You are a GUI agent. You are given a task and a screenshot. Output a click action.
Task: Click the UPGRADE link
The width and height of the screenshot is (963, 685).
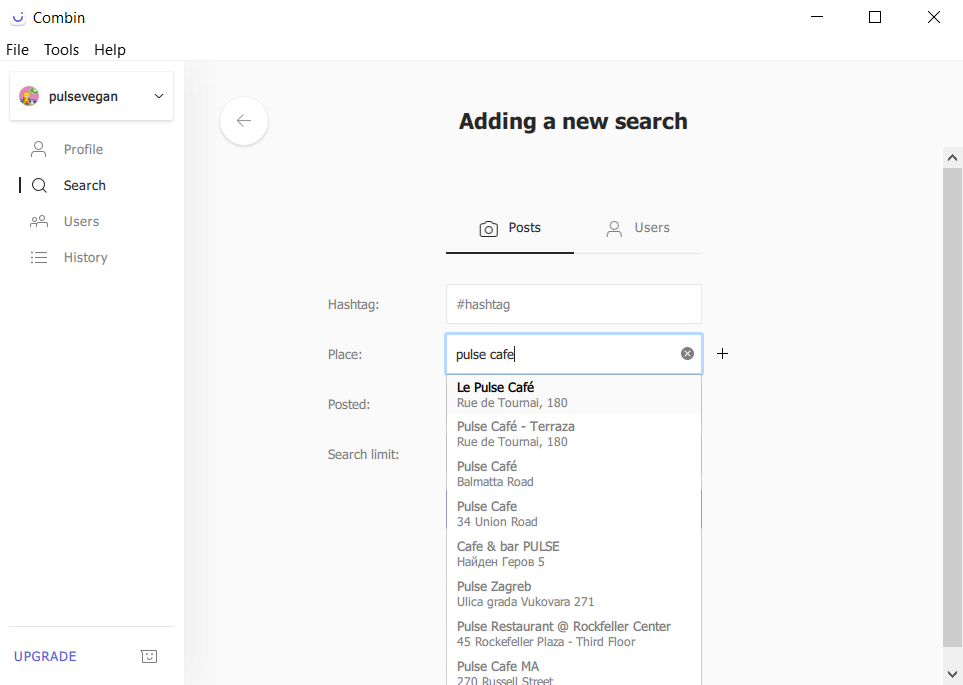(x=45, y=656)
